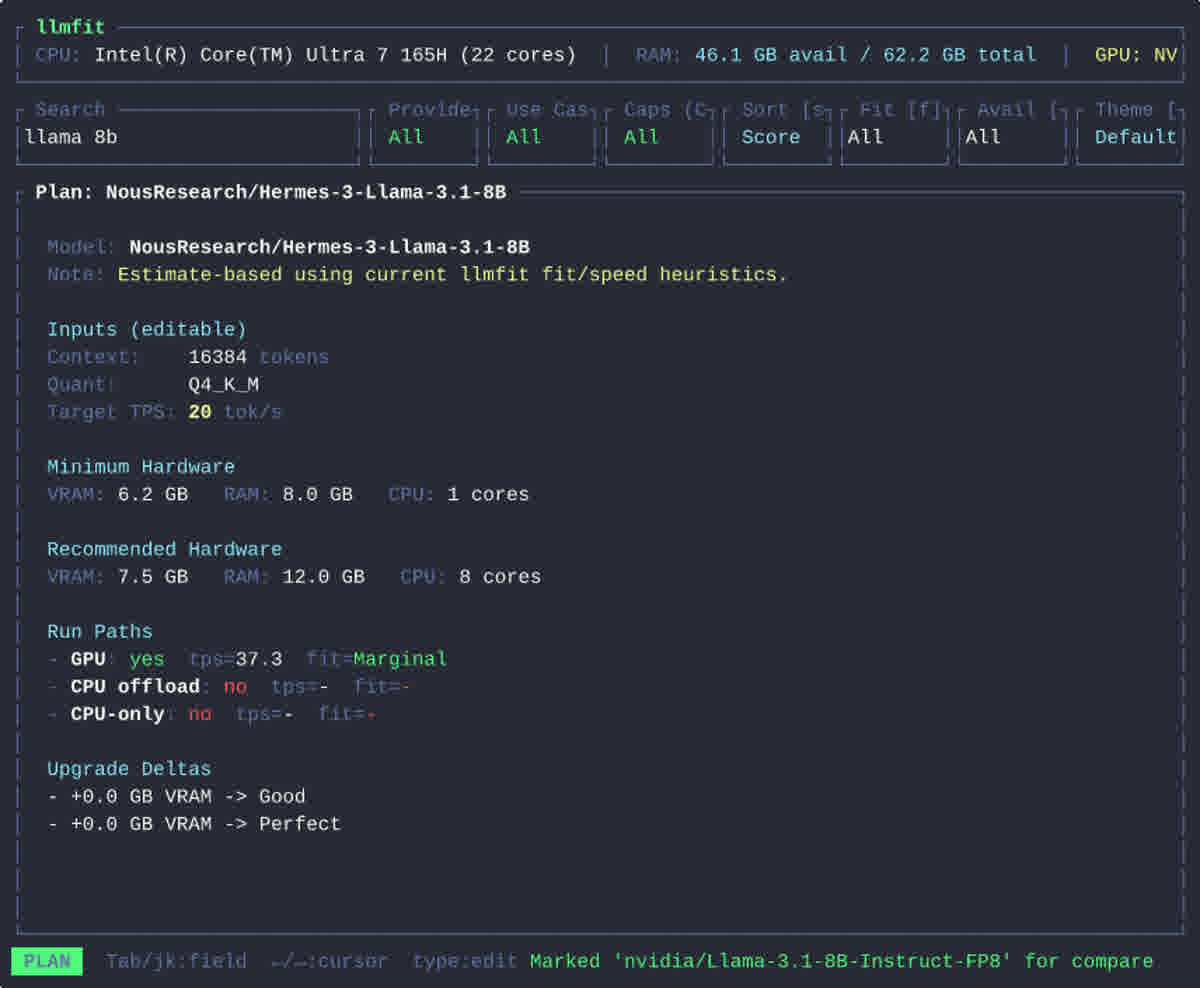Click the '+0.0 GB VRAM -> Perfect' line

(x=194, y=824)
